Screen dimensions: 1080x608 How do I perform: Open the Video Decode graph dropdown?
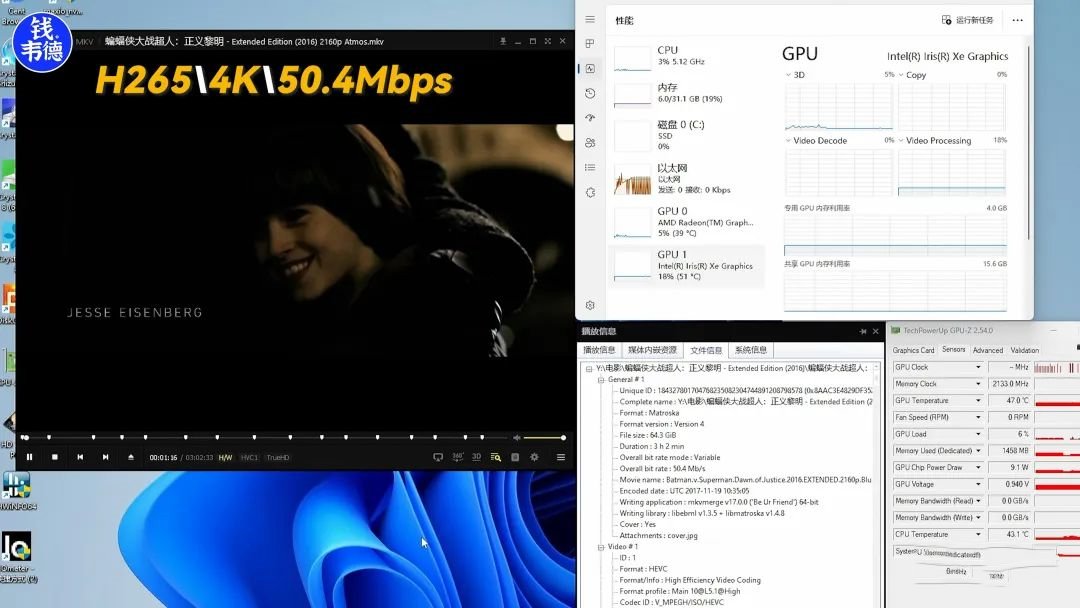(789, 140)
